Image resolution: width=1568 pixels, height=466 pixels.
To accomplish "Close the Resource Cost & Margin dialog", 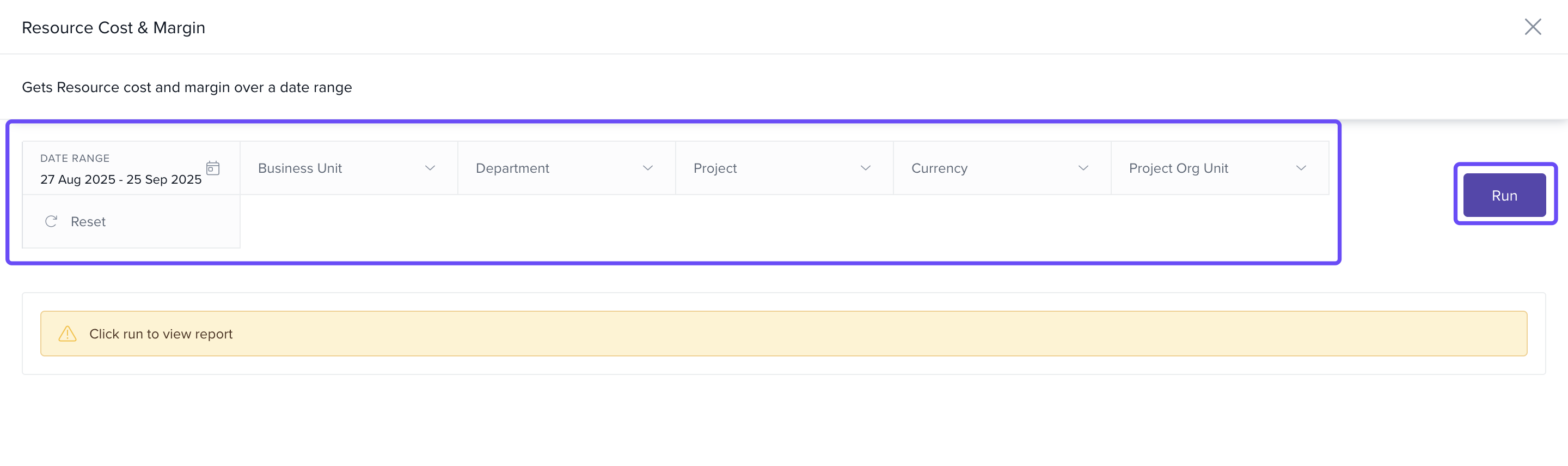I will point(1532,27).
